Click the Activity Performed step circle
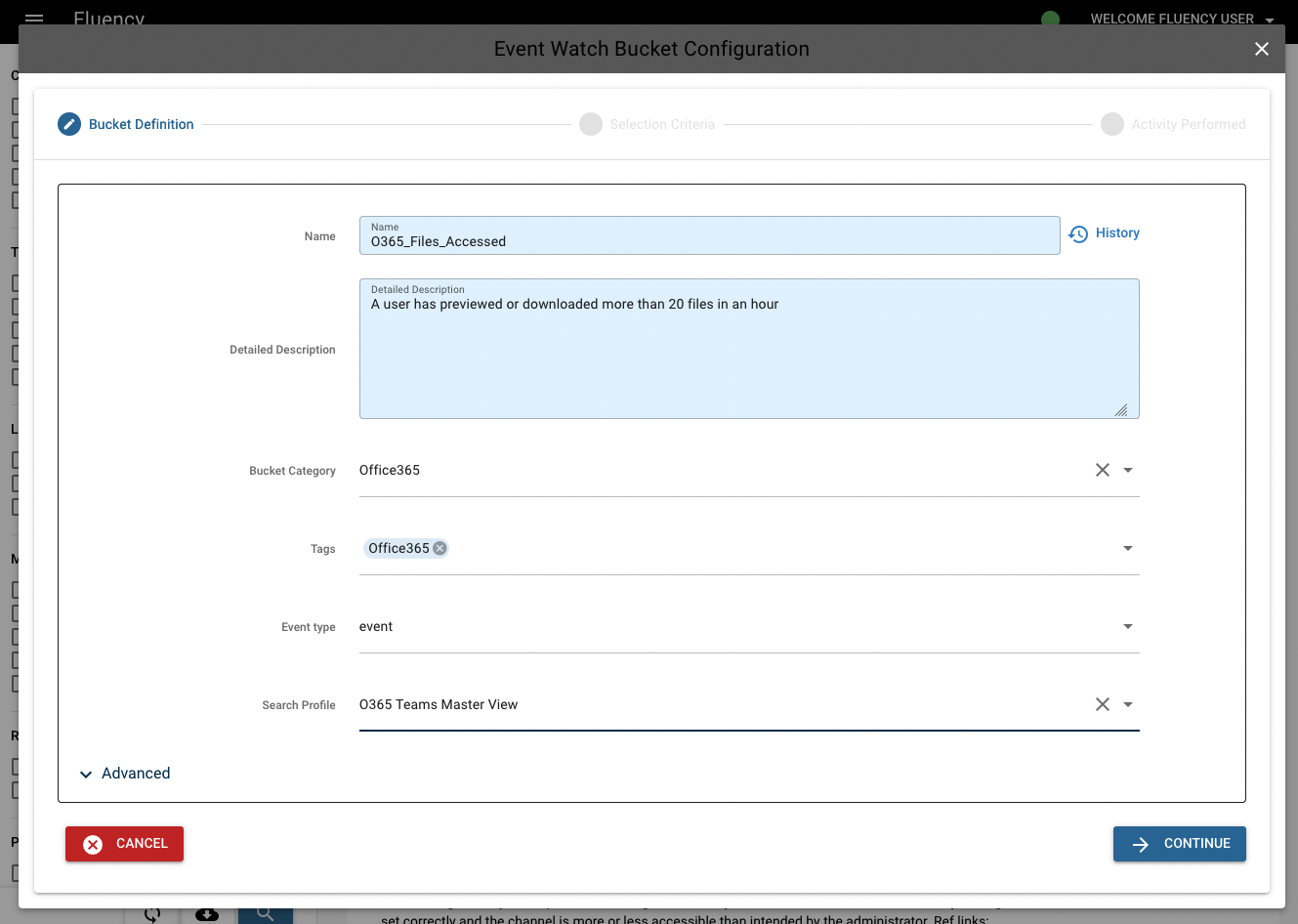Image resolution: width=1298 pixels, height=924 pixels. (1112, 124)
